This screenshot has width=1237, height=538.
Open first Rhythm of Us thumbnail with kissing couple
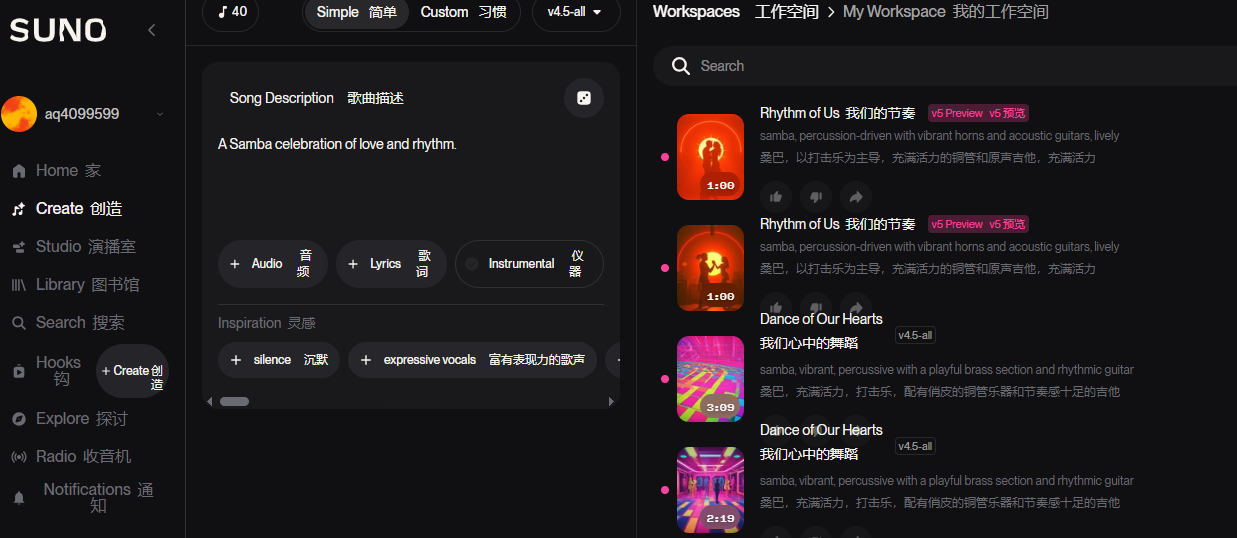coord(710,157)
